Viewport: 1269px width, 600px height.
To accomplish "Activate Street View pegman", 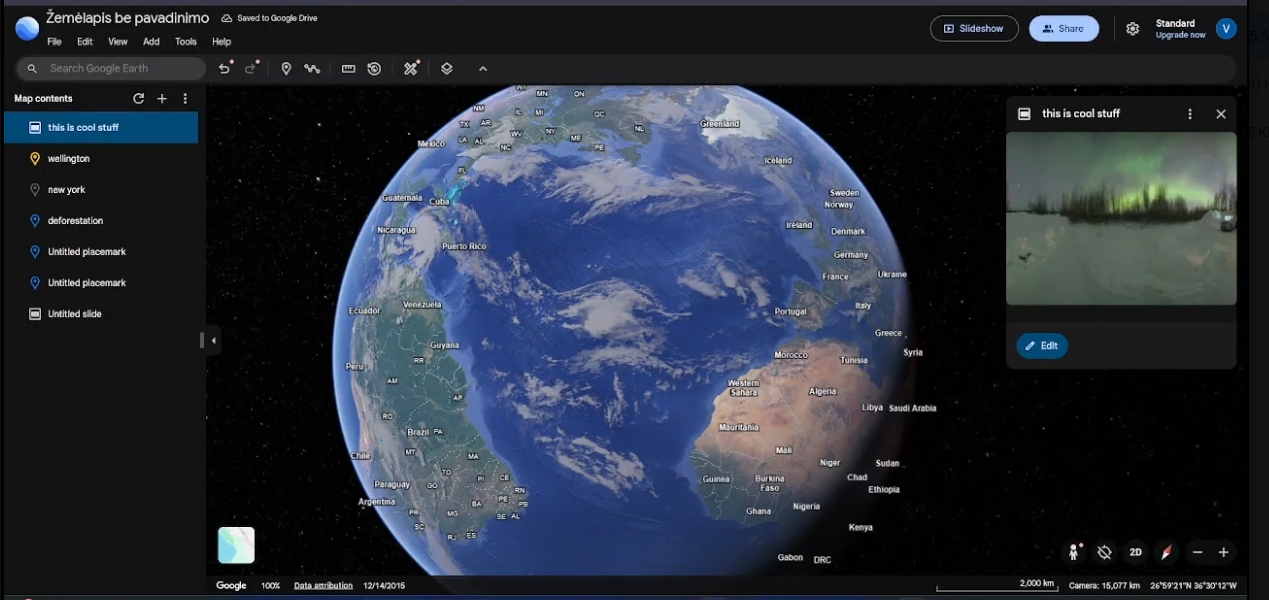I will tap(1074, 552).
